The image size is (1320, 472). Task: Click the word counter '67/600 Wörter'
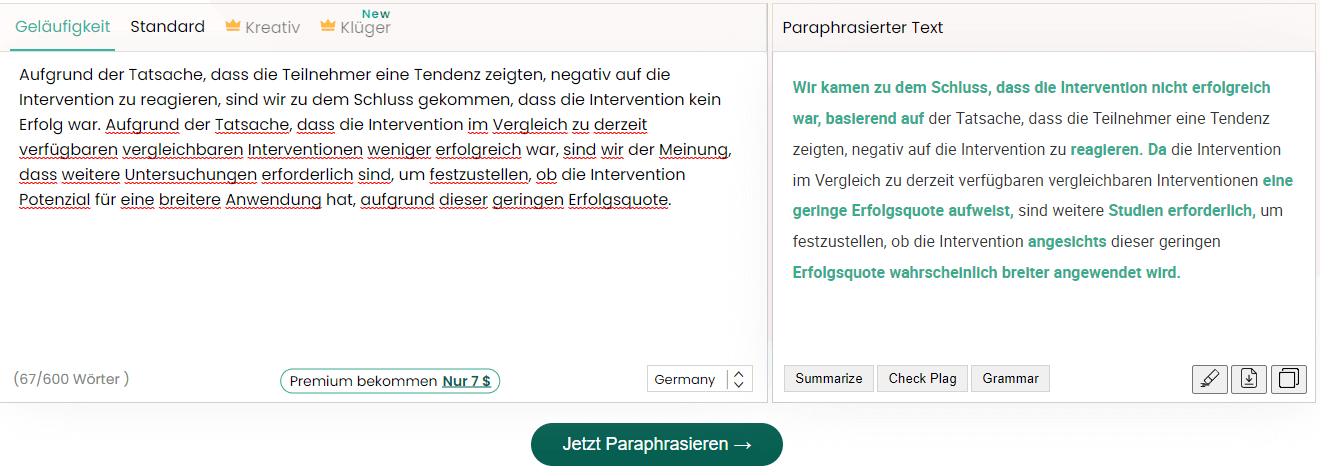(x=71, y=379)
